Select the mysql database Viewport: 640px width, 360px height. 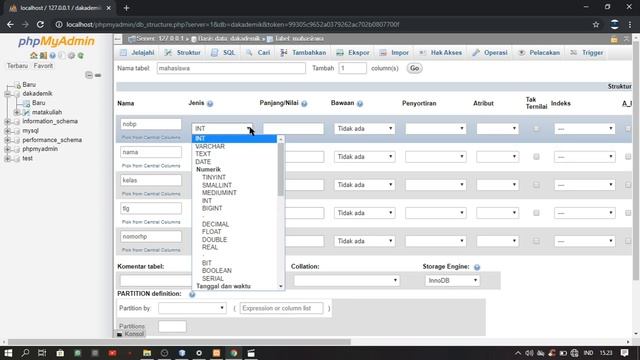tap(31, 131)
